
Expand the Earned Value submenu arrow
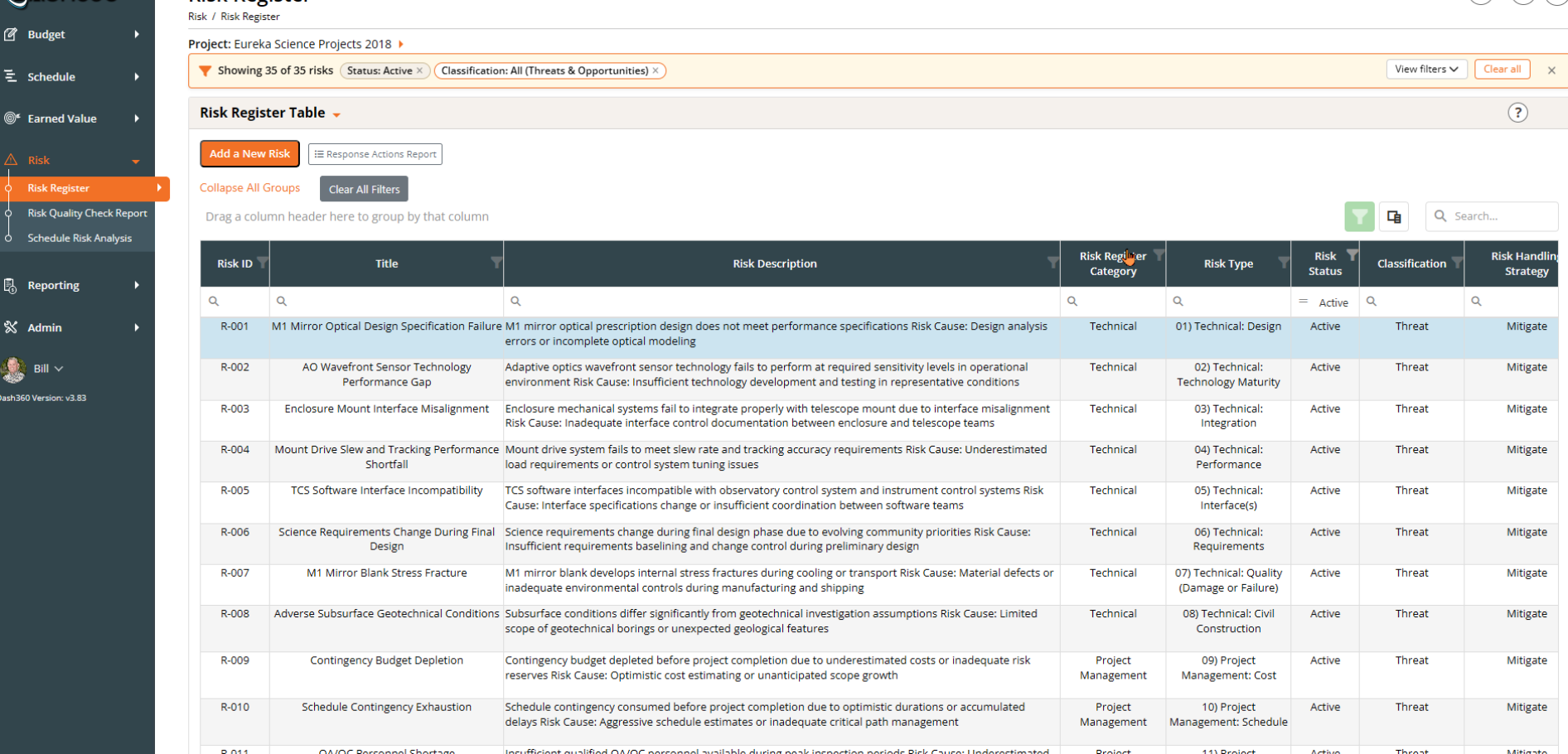pyautogui.click(x=137, y=118)
